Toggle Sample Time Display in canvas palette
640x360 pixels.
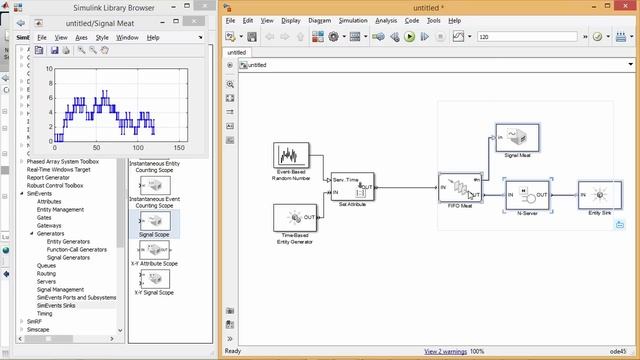[x=230, y=112]
